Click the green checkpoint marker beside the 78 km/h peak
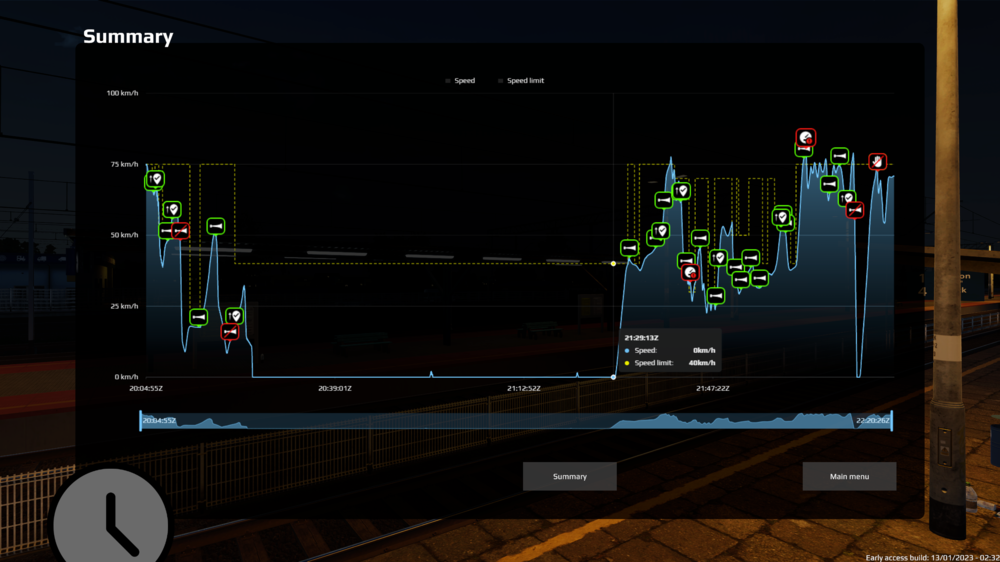The height and width of the screenshot is (562, 1000). pos(681,190)
